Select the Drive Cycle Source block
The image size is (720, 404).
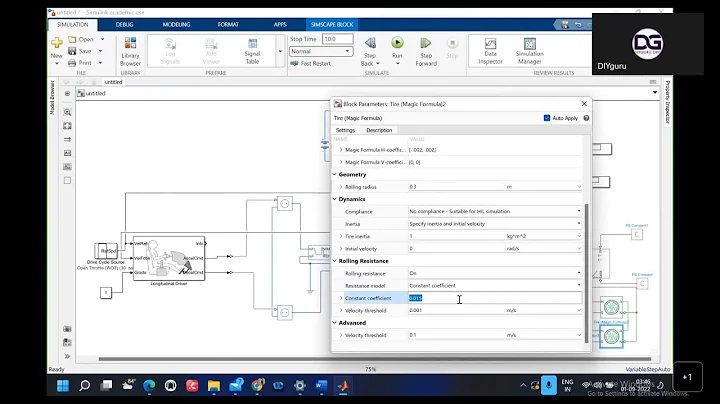[106, 251]
